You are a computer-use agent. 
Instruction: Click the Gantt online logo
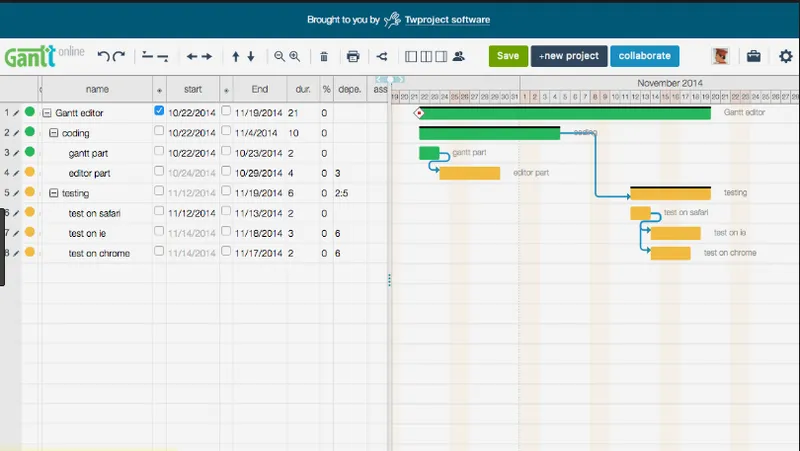click(44, 56)
